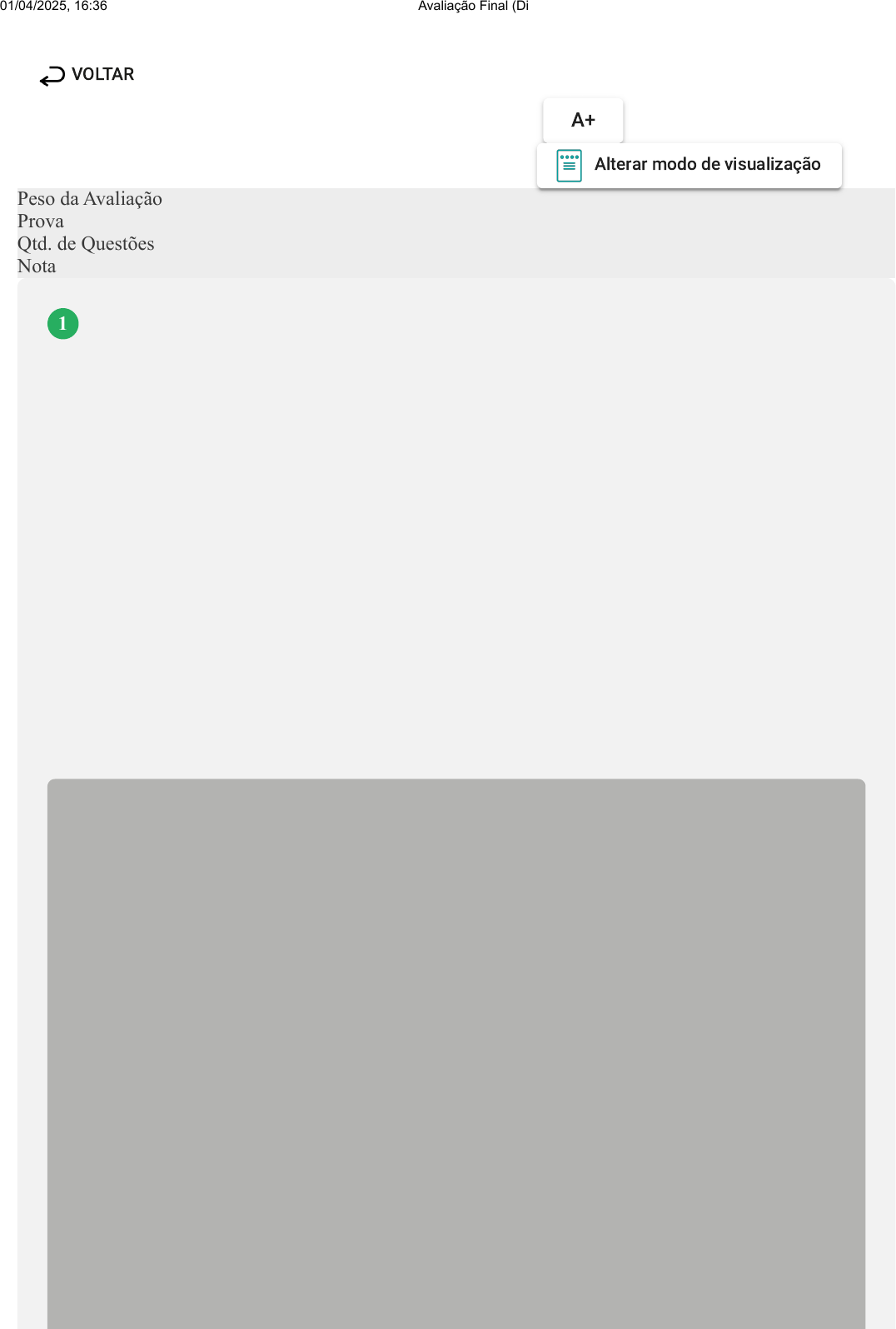This screenshot has height=1329, width=896.
Task: Click the view mode document icon
Action: (569, 165)
